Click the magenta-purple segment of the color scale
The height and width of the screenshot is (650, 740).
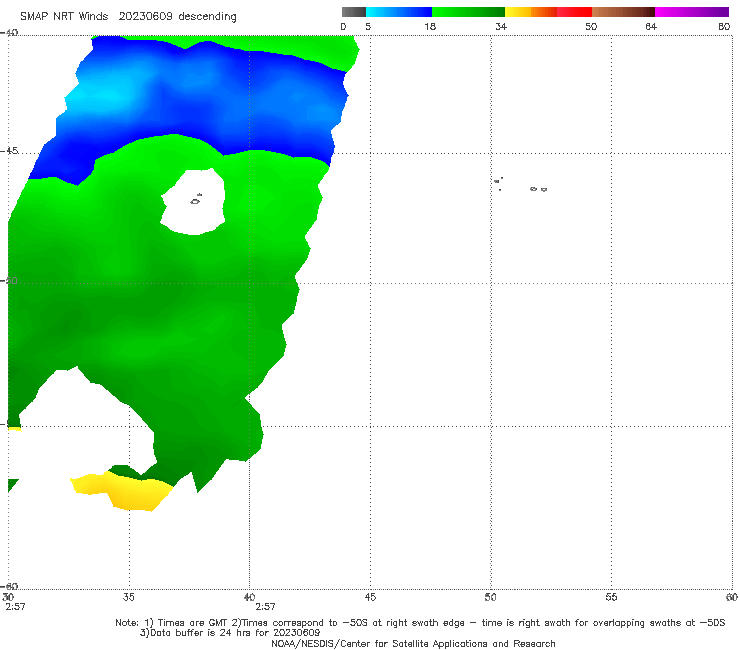[692, 12]
